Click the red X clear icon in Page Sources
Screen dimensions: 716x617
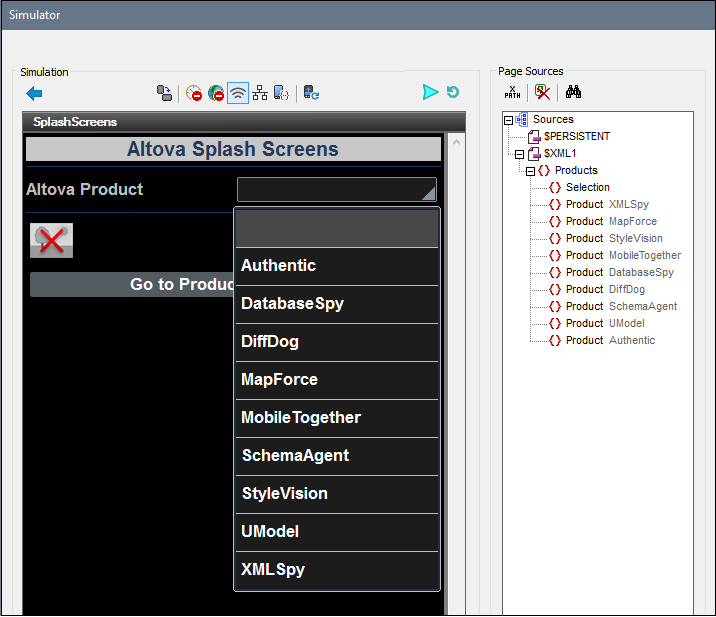[x=542, y=92]
